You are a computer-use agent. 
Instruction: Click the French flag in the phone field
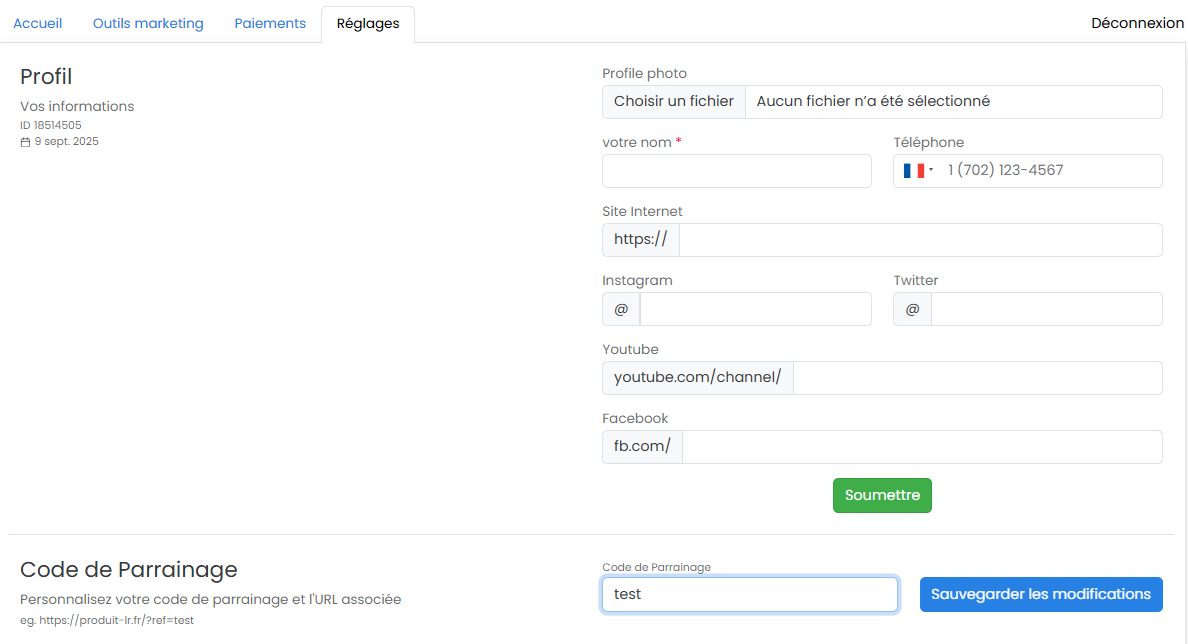coord(915,170)
